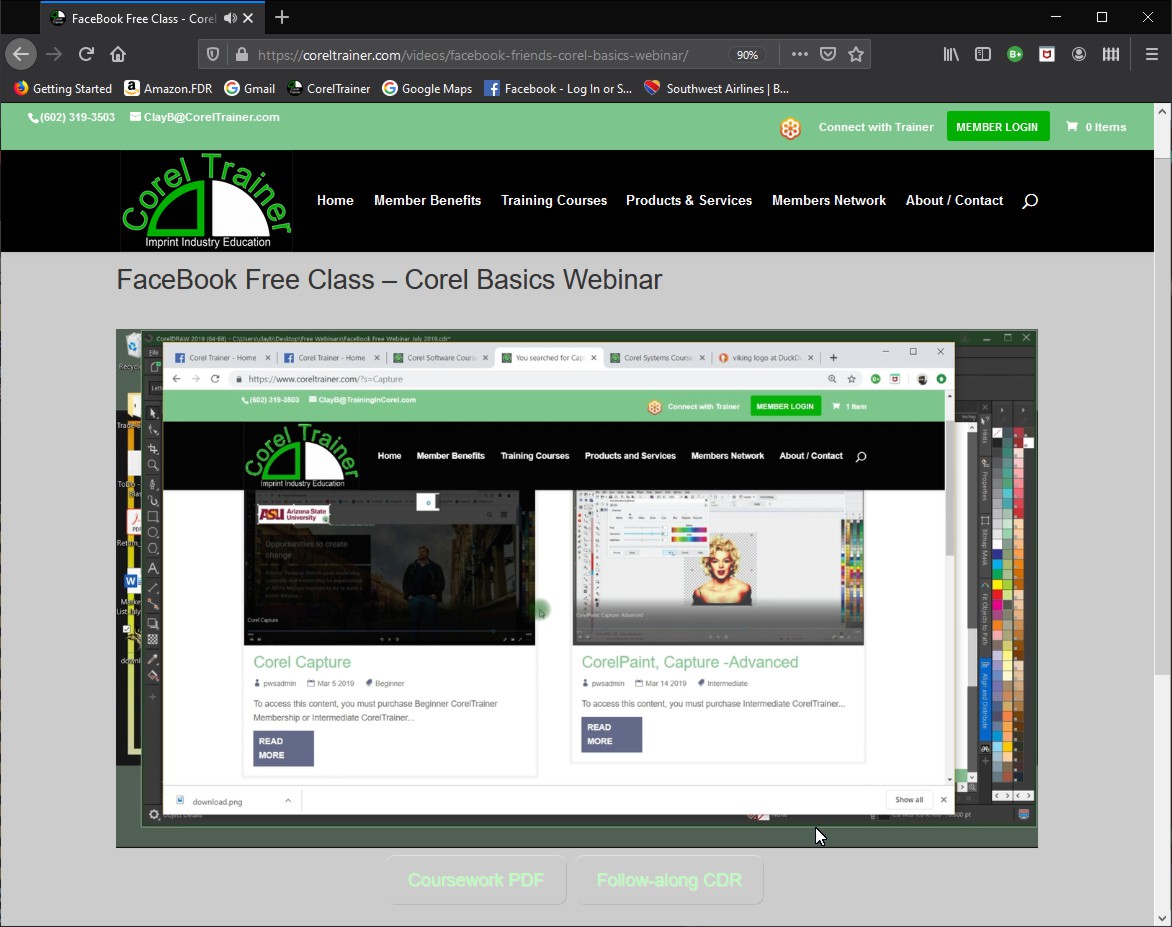This screenshot has height=927, width=1172.
Task: Open the Products & Services menu
Action: [x=689, y=200]
